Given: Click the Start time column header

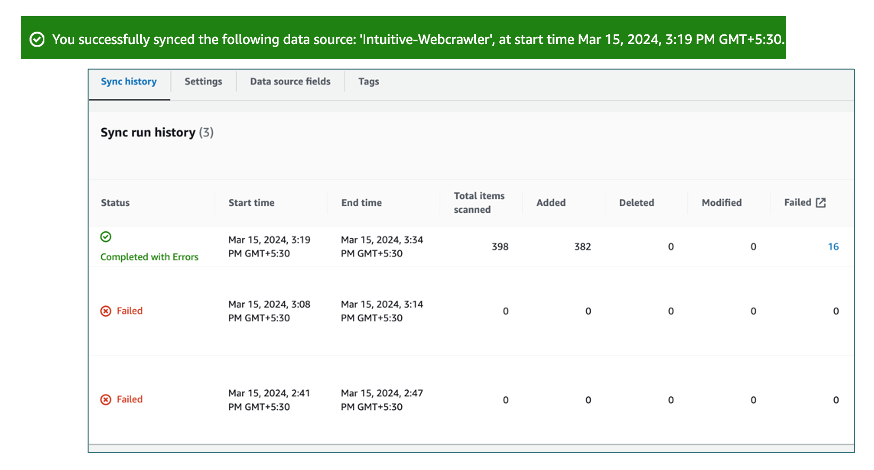Looking at the screenshot, I should click(x=251, y=203).
